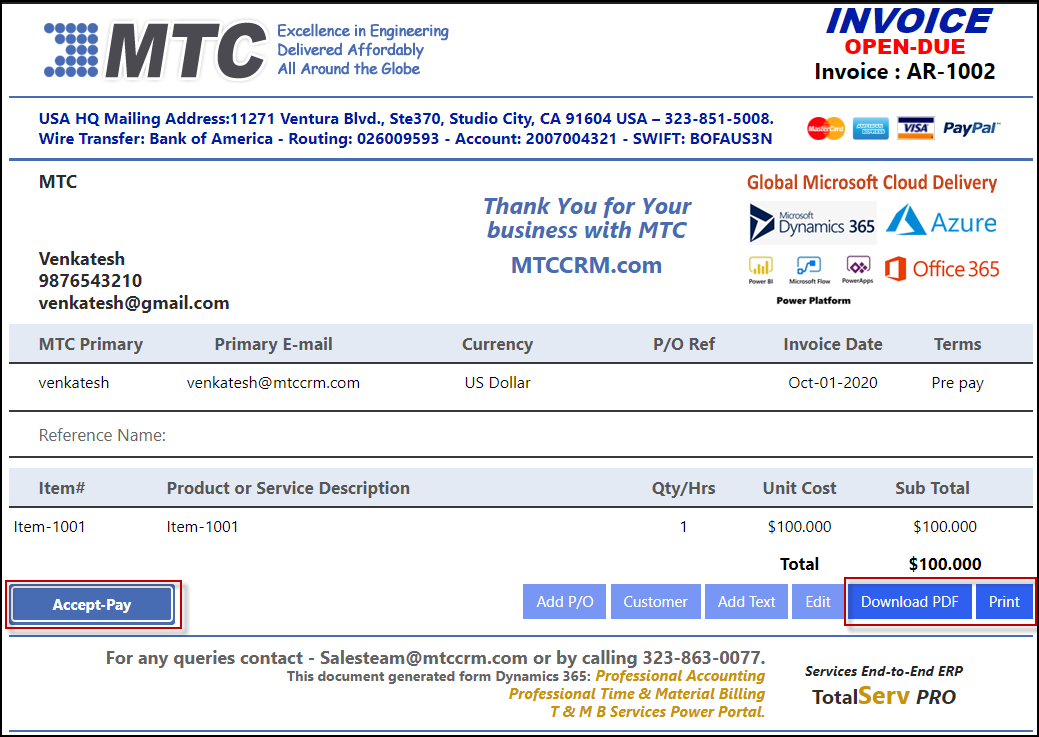Click the American Express card icon
The image size is (1039, 737).
870,128
